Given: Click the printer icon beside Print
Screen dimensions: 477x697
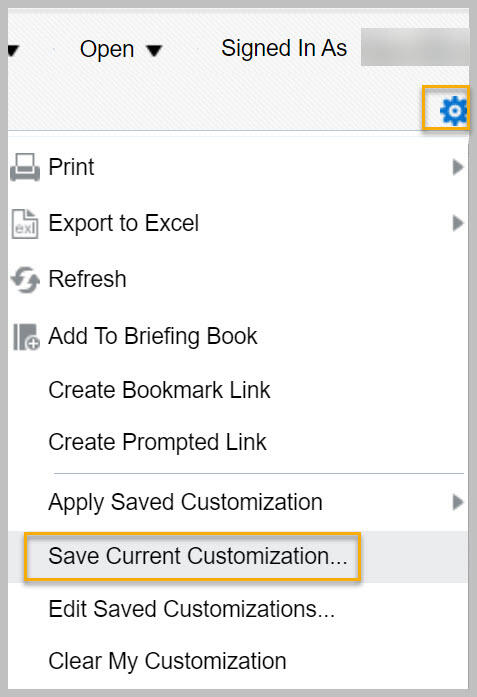Looking at the screenshot, I should point(25,168).
